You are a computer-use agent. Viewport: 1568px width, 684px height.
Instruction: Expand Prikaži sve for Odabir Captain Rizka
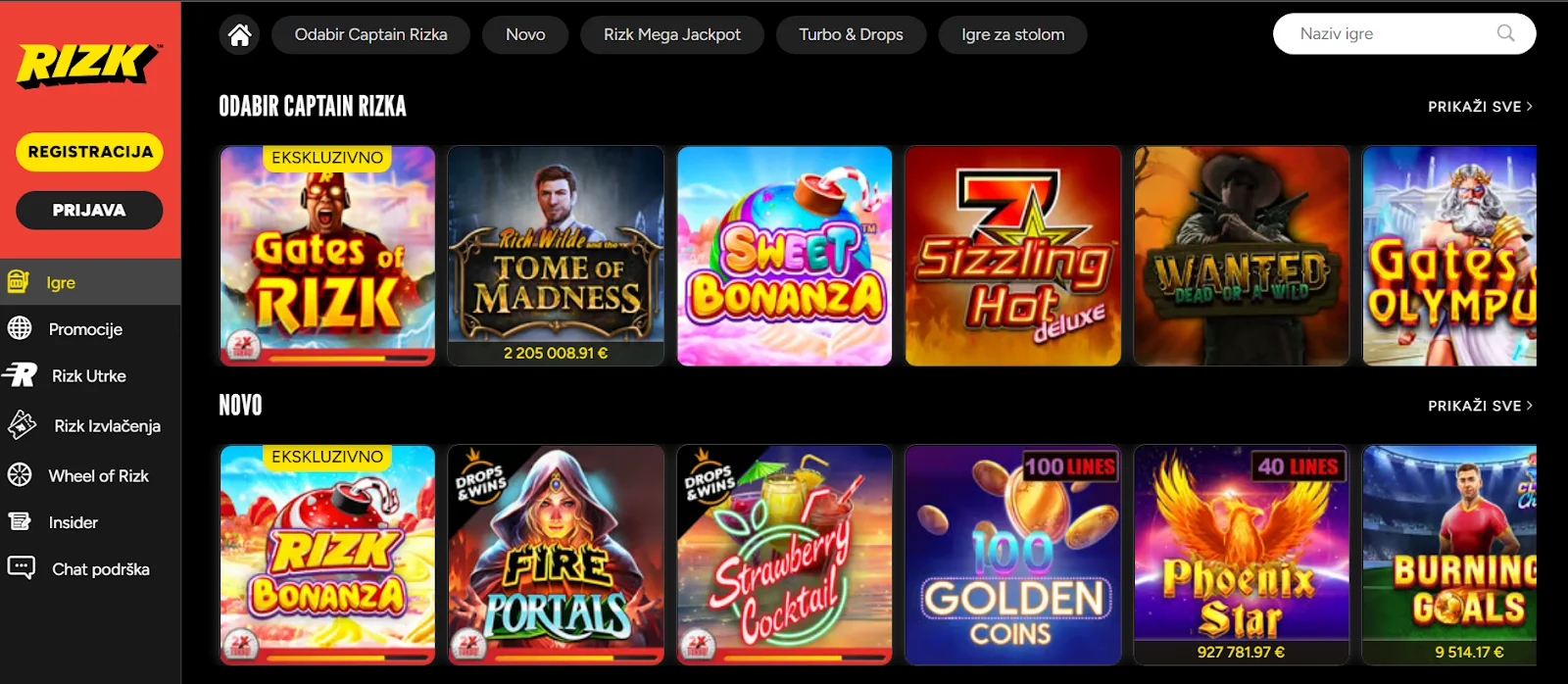1480,107
